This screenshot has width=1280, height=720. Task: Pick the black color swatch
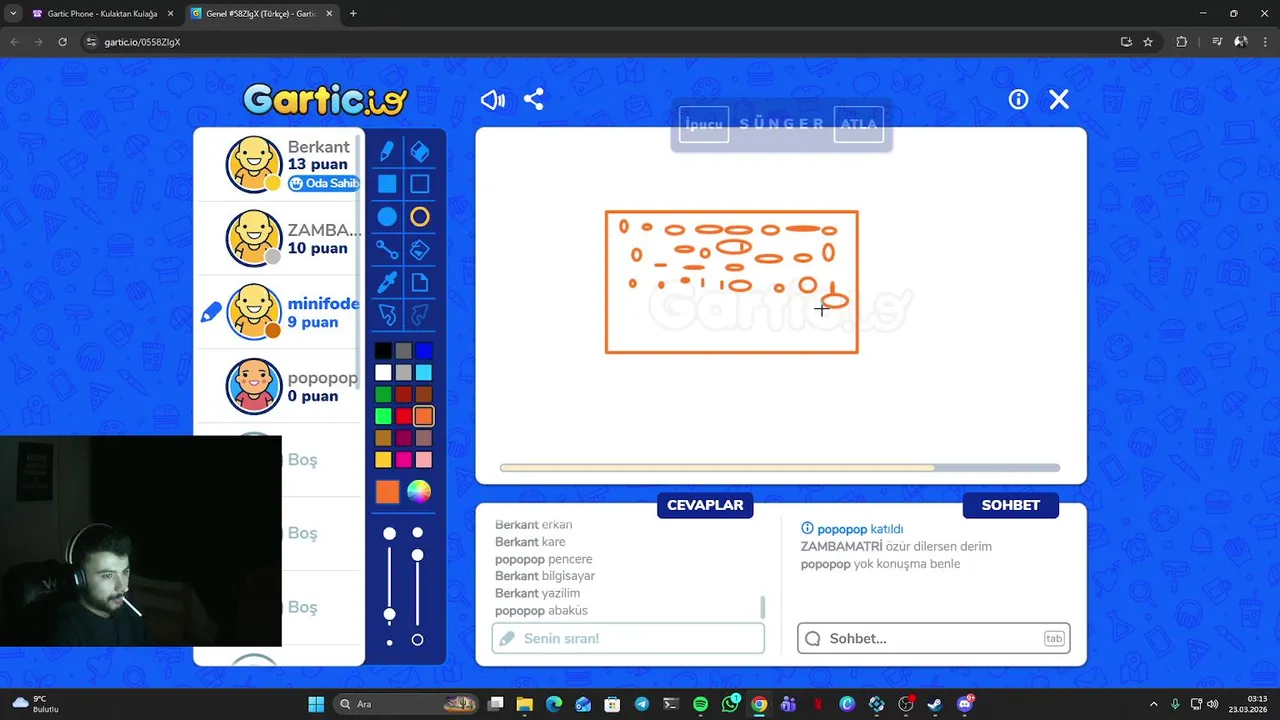point(383,351)
